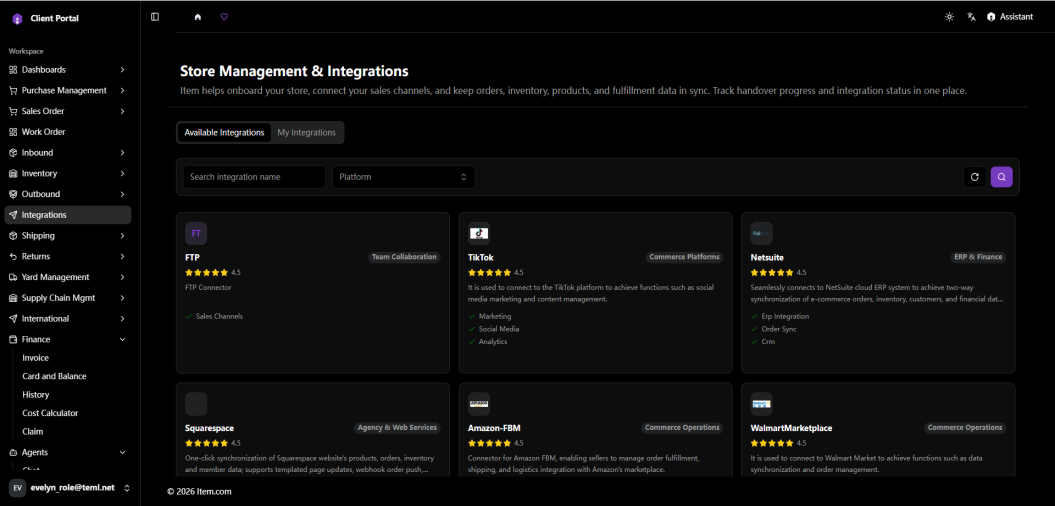Expand Sales Order chevron
The width and height of the screenshot is (1055, 506).
coord(122,111)
